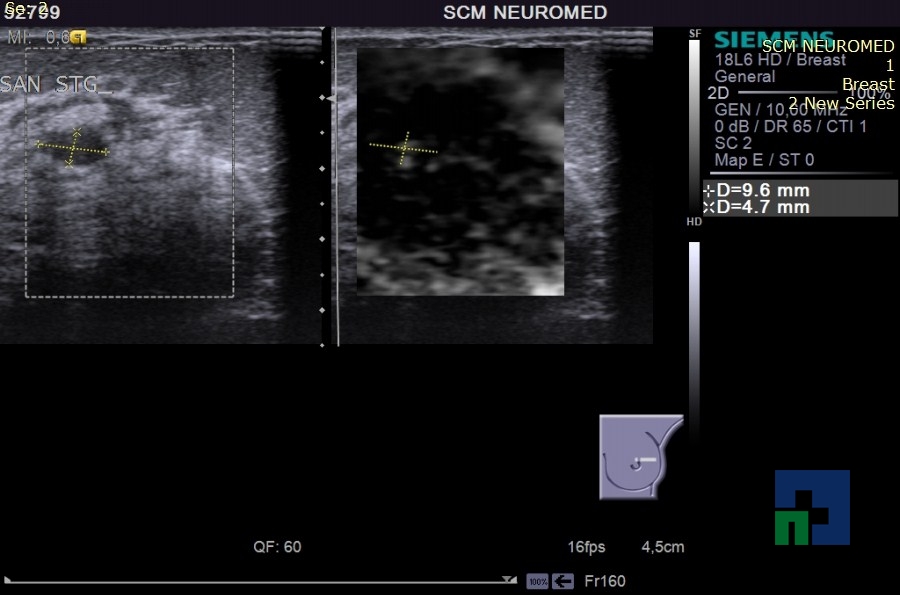Click the caliper cross on elastogram image
The image size is (900, 595).
tap(404, 148)
